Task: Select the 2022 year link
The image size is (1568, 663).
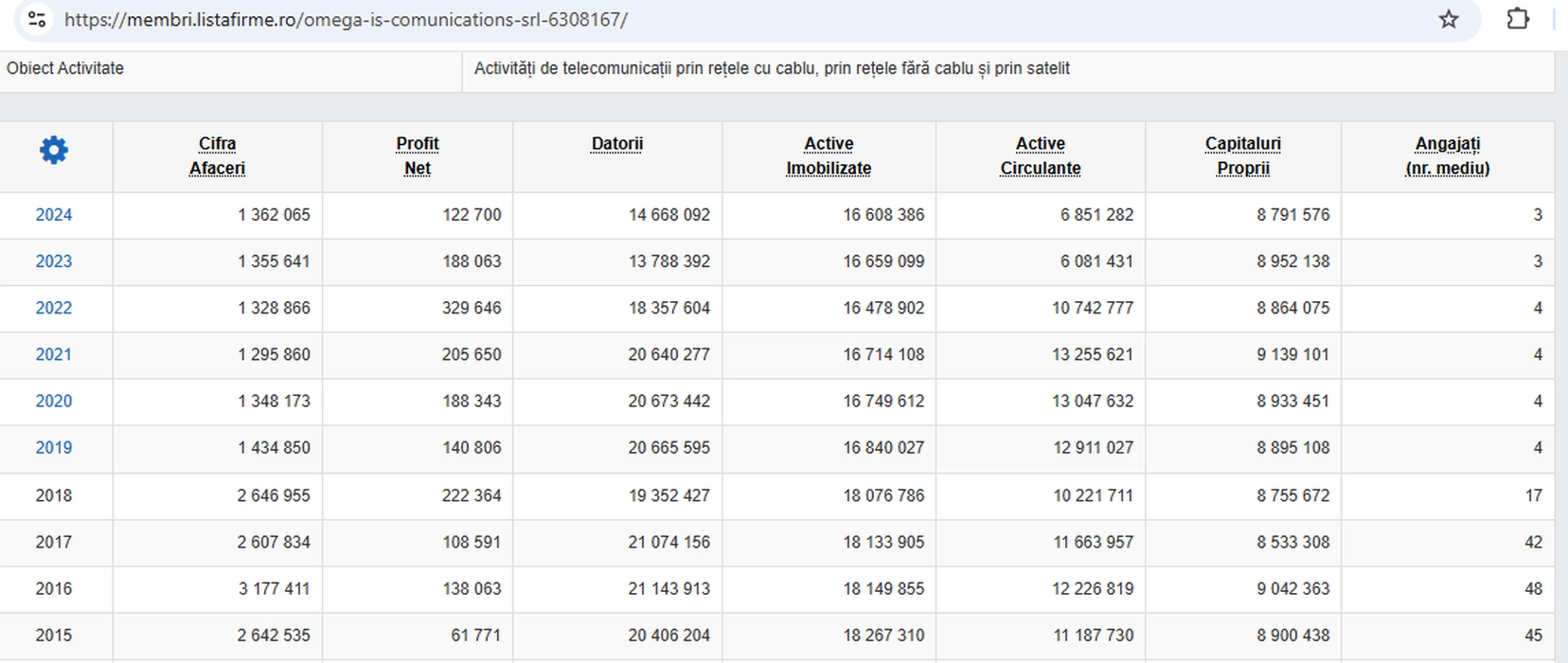Action: [x=54, y=308]
